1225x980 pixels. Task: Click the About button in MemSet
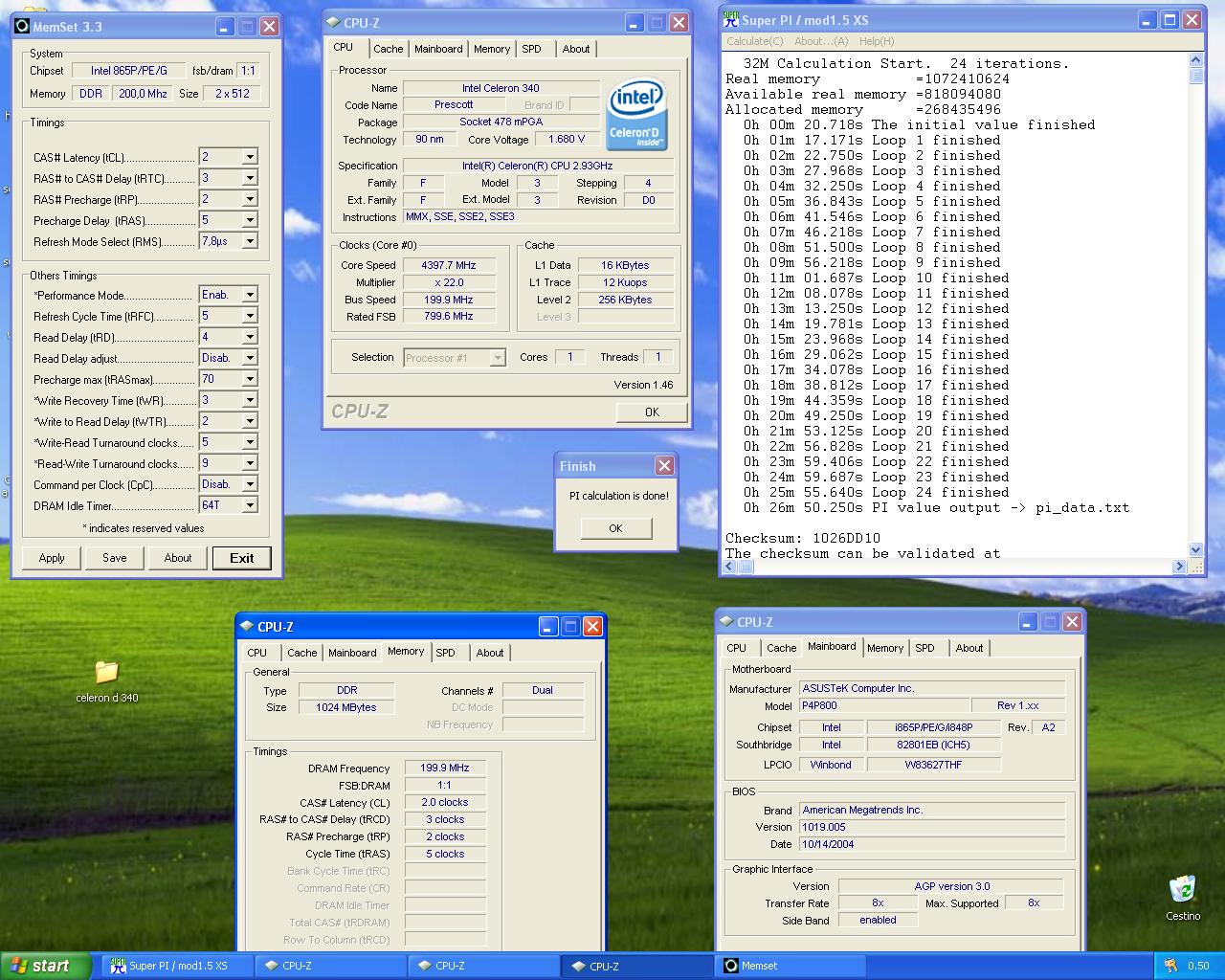178,558
